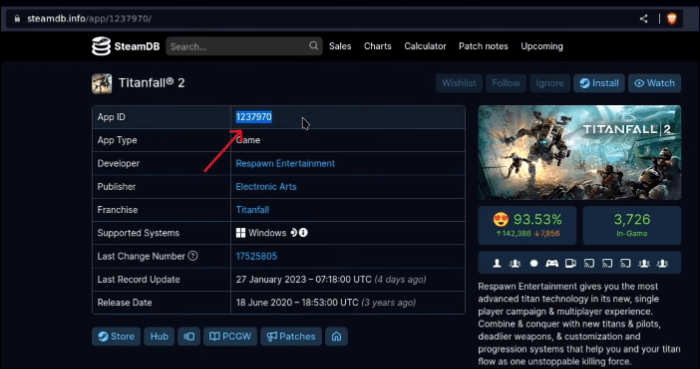700x369 pixels.
Task: Click the Titanfall 2 header image
Action: (579, 153)
